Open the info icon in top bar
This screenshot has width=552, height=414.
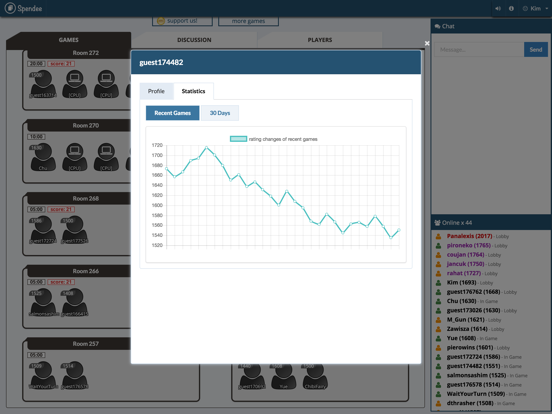coord(511,8)
